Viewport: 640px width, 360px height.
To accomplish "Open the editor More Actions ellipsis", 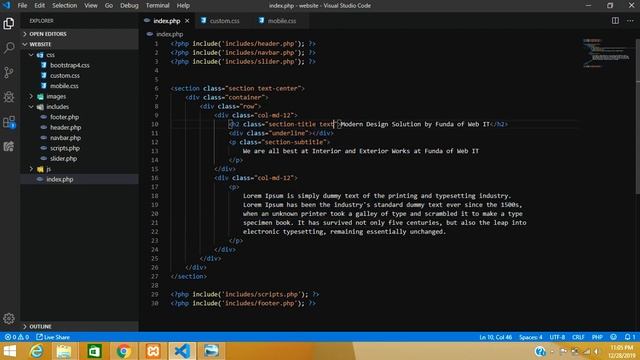I will pyautogui.click(x=630, y=20).
